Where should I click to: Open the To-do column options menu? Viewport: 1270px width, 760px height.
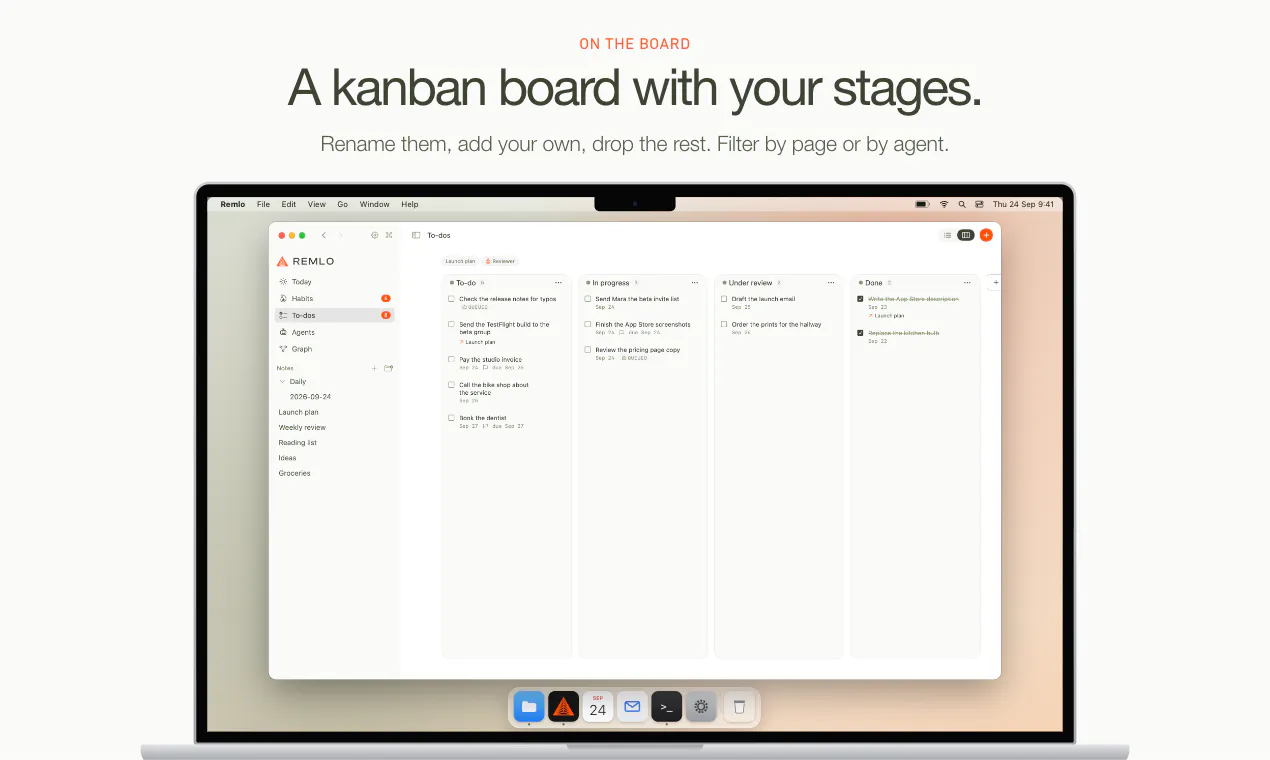(x=558, y=283)
